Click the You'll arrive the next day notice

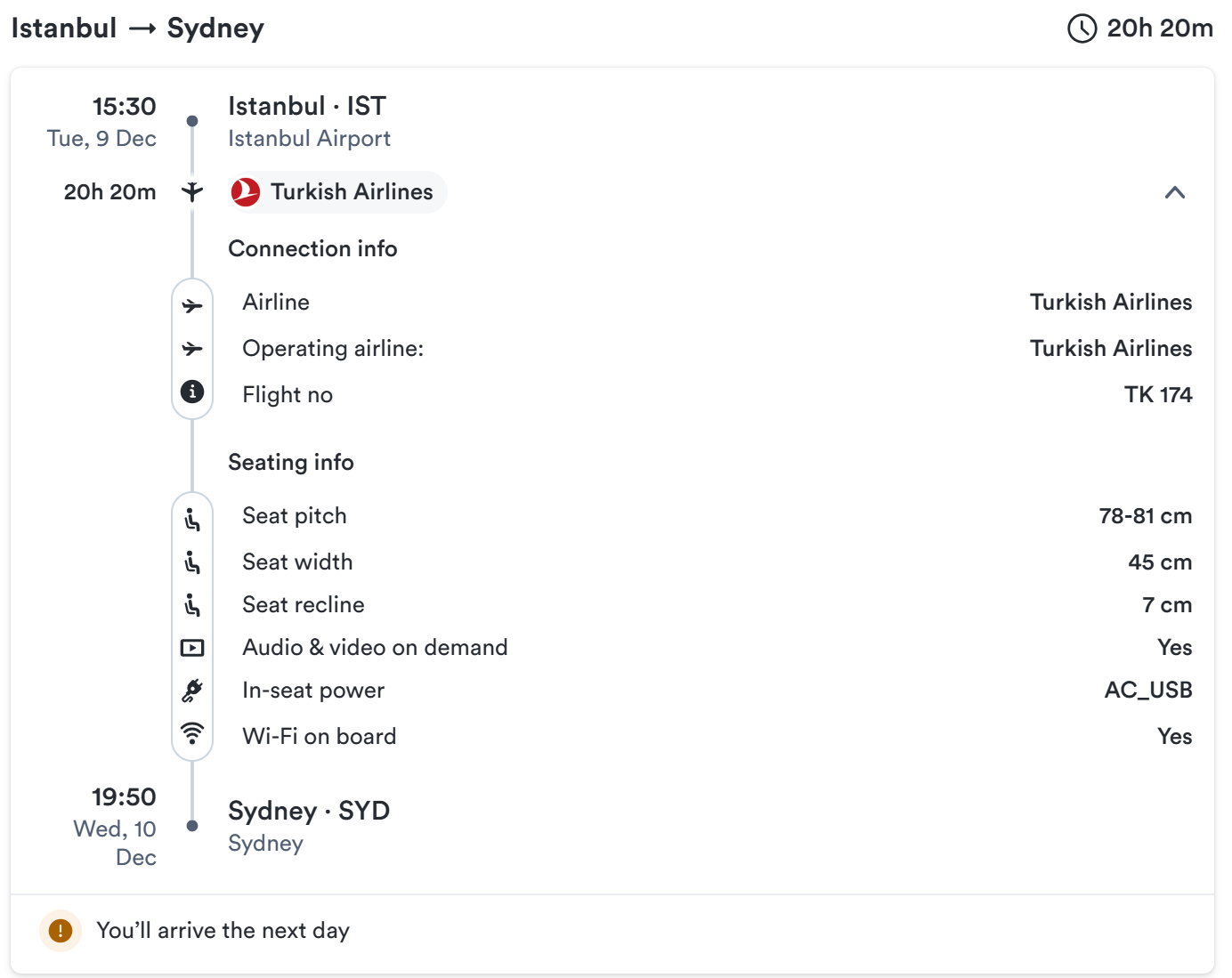[223, 931]
